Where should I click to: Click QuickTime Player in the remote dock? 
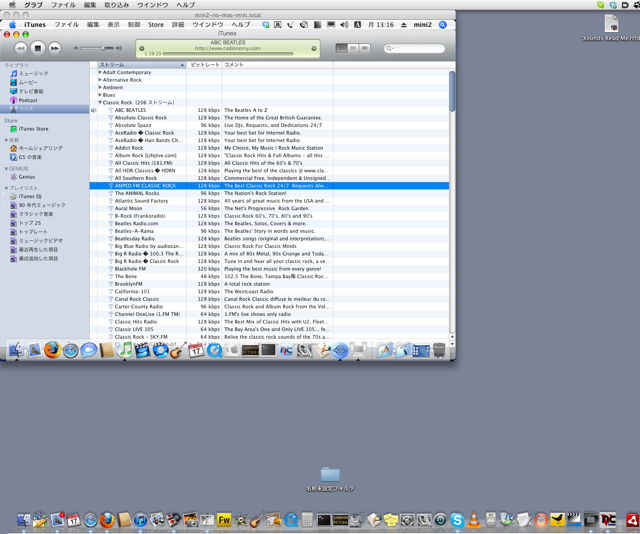(214, 350)
